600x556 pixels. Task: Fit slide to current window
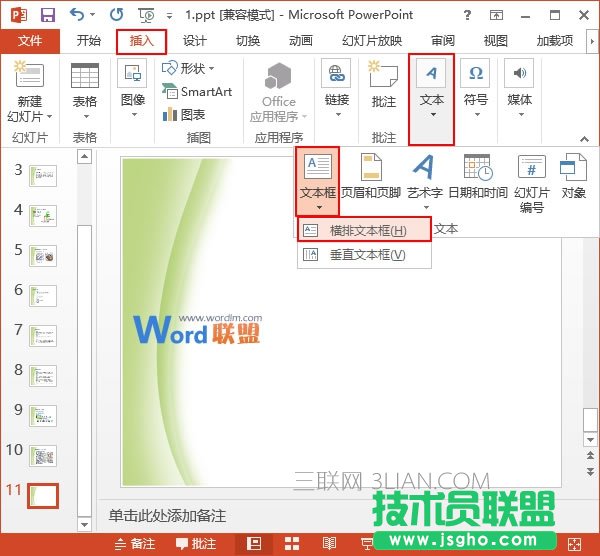point(575,544)
